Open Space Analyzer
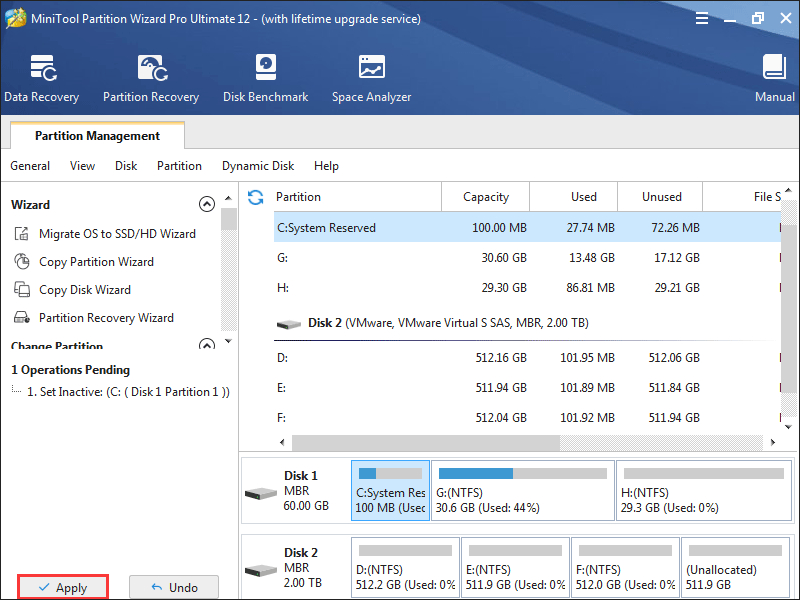Viewport: 800px width, 600px height. pos(371,78)
